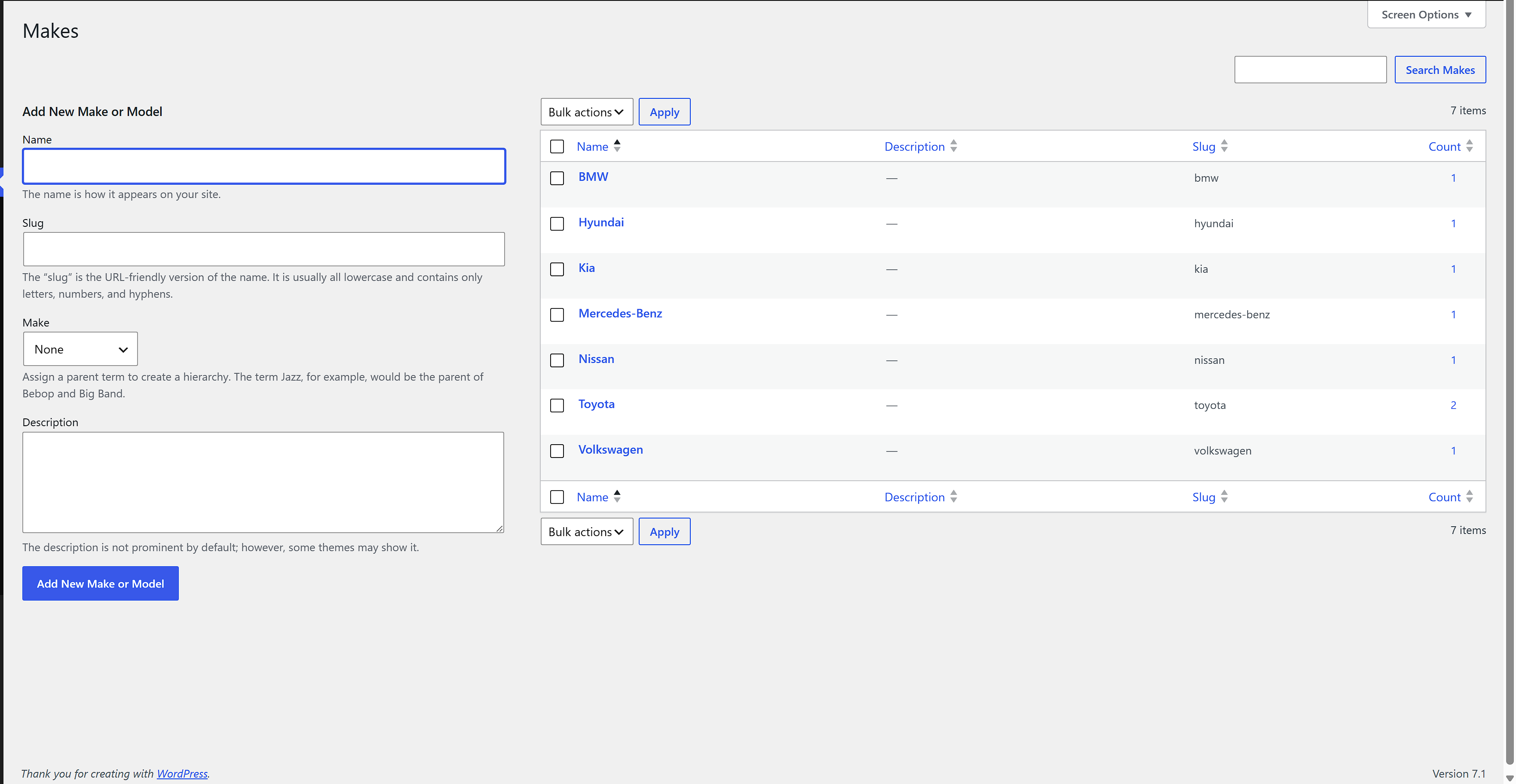The image size is (1516, 784).
Task: Click into the Description textarea
Action: [263, 482]
